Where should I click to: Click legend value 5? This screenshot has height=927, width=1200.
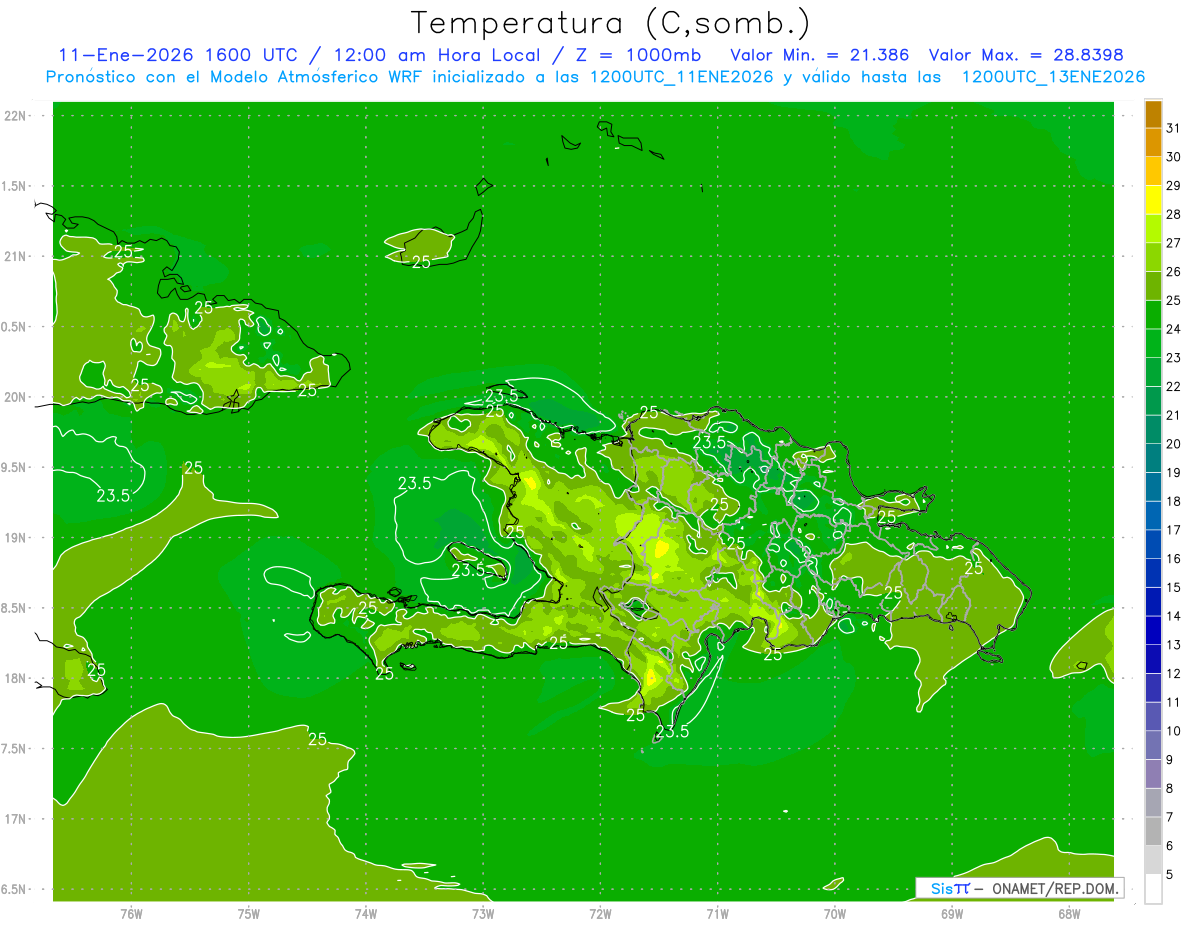click(1169, 874)
